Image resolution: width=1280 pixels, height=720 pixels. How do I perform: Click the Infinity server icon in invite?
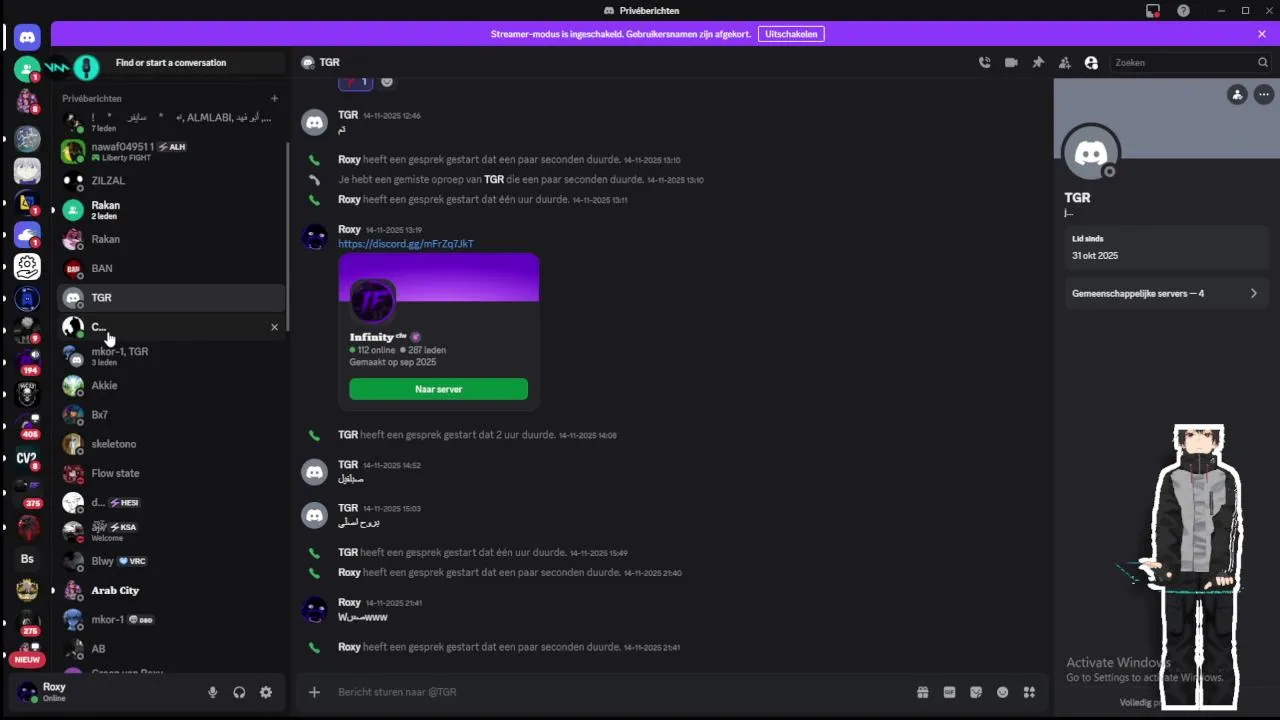click(x=372, y=301)
